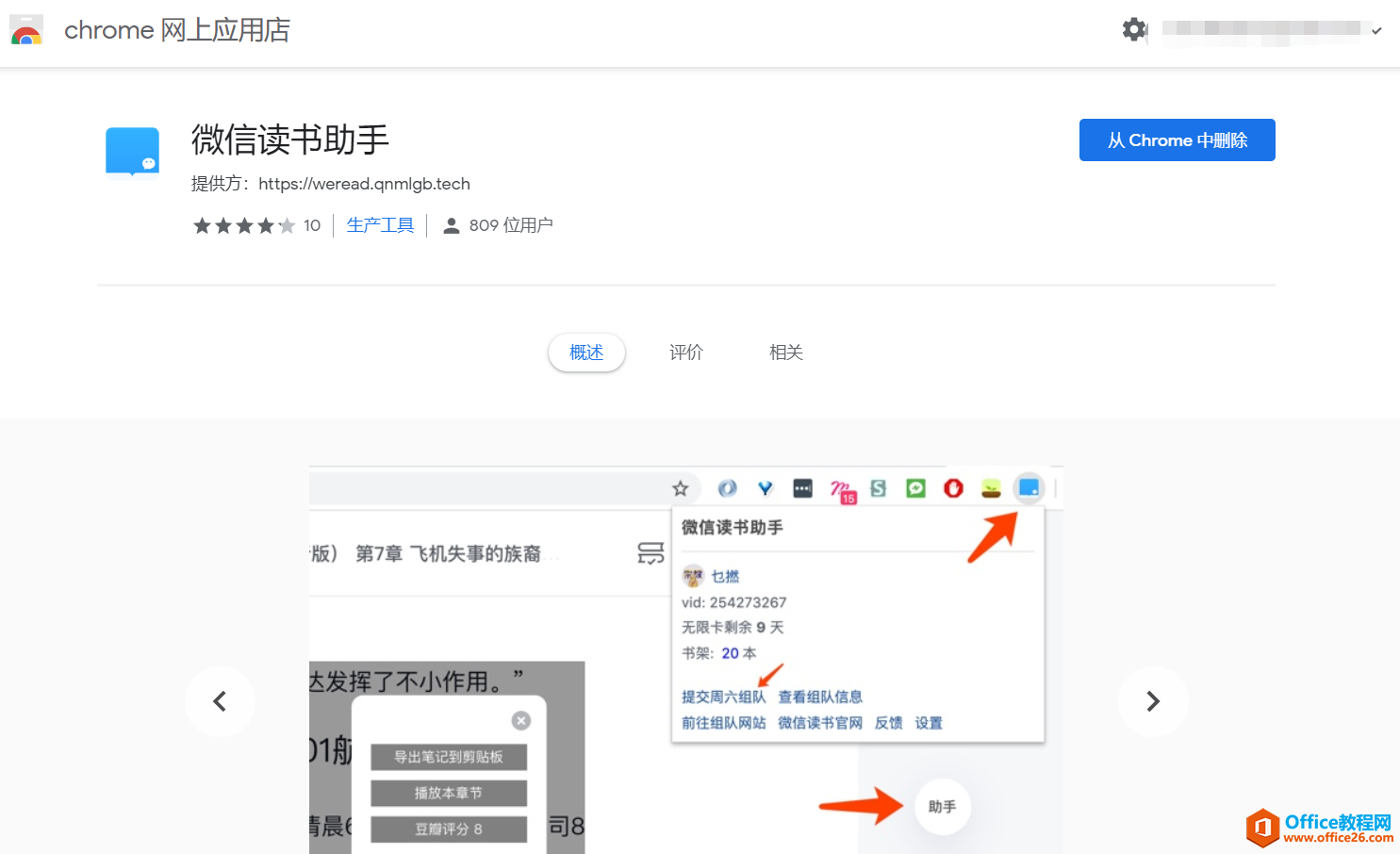This screenshot has width=1400, height=854.
Task: Click 豆瓣评分 8 button in preview
Action: [449, 829]
